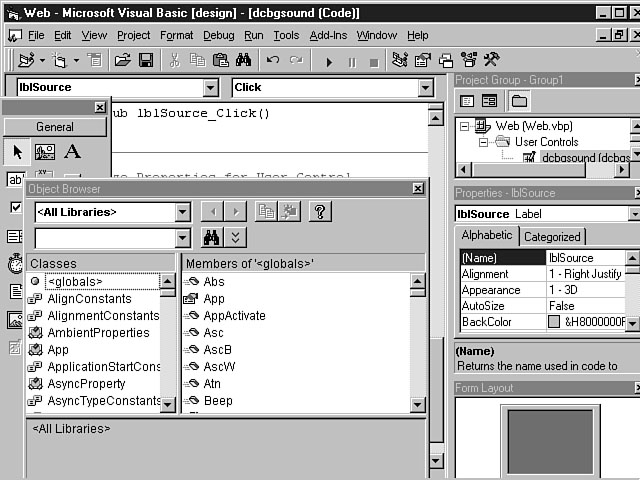Screen dimensions: 640x480
Task: Click the Start (Run) toolbar button
Action: (x=329, y=61)
